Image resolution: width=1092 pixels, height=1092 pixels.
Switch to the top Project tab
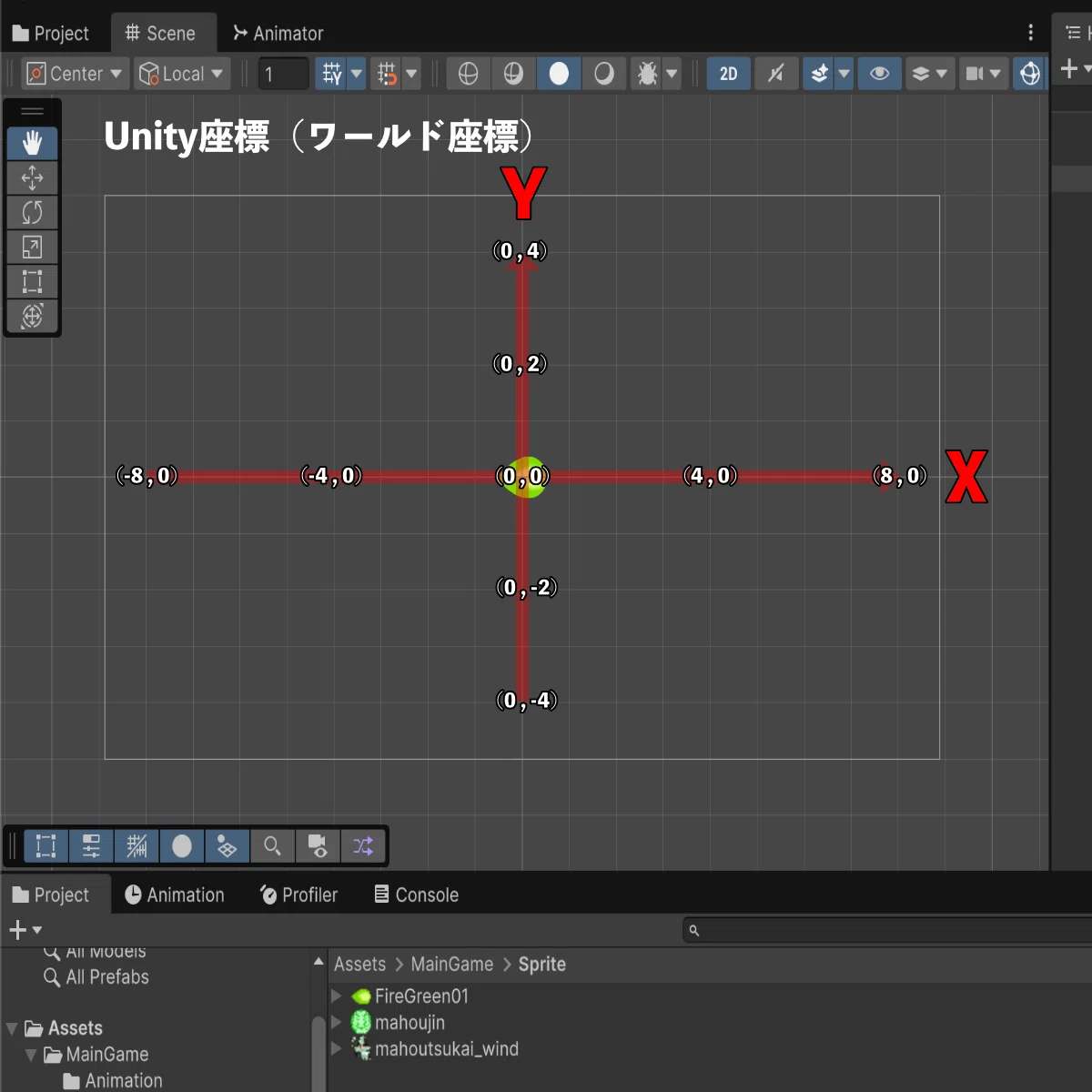(51, 34)
